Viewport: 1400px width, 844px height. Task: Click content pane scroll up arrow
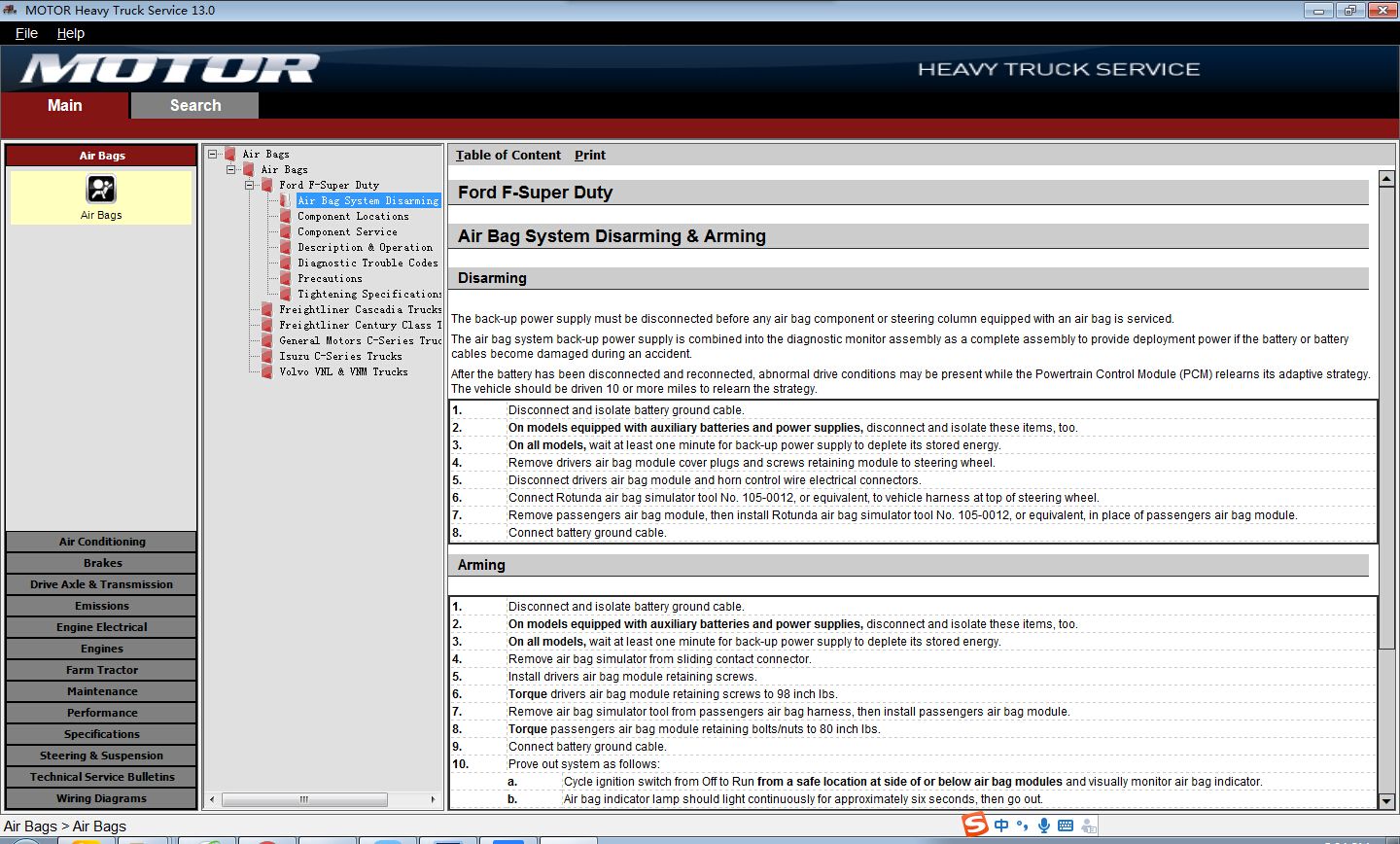pos(1386,178)
